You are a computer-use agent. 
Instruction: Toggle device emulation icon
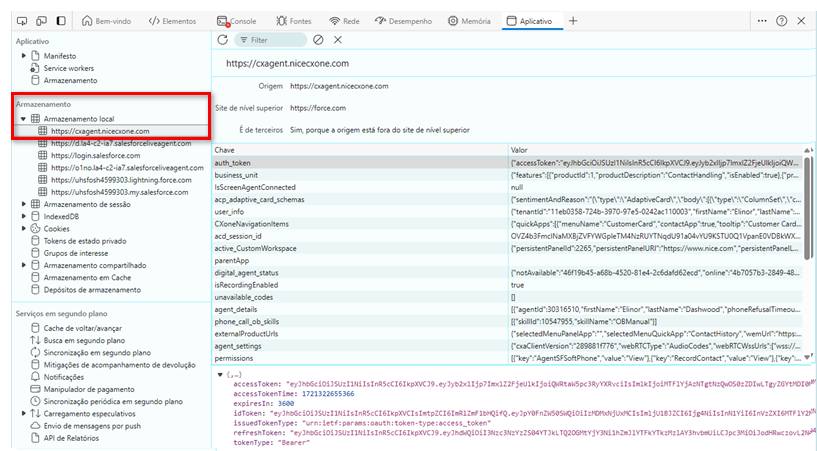tap(41, 21)
